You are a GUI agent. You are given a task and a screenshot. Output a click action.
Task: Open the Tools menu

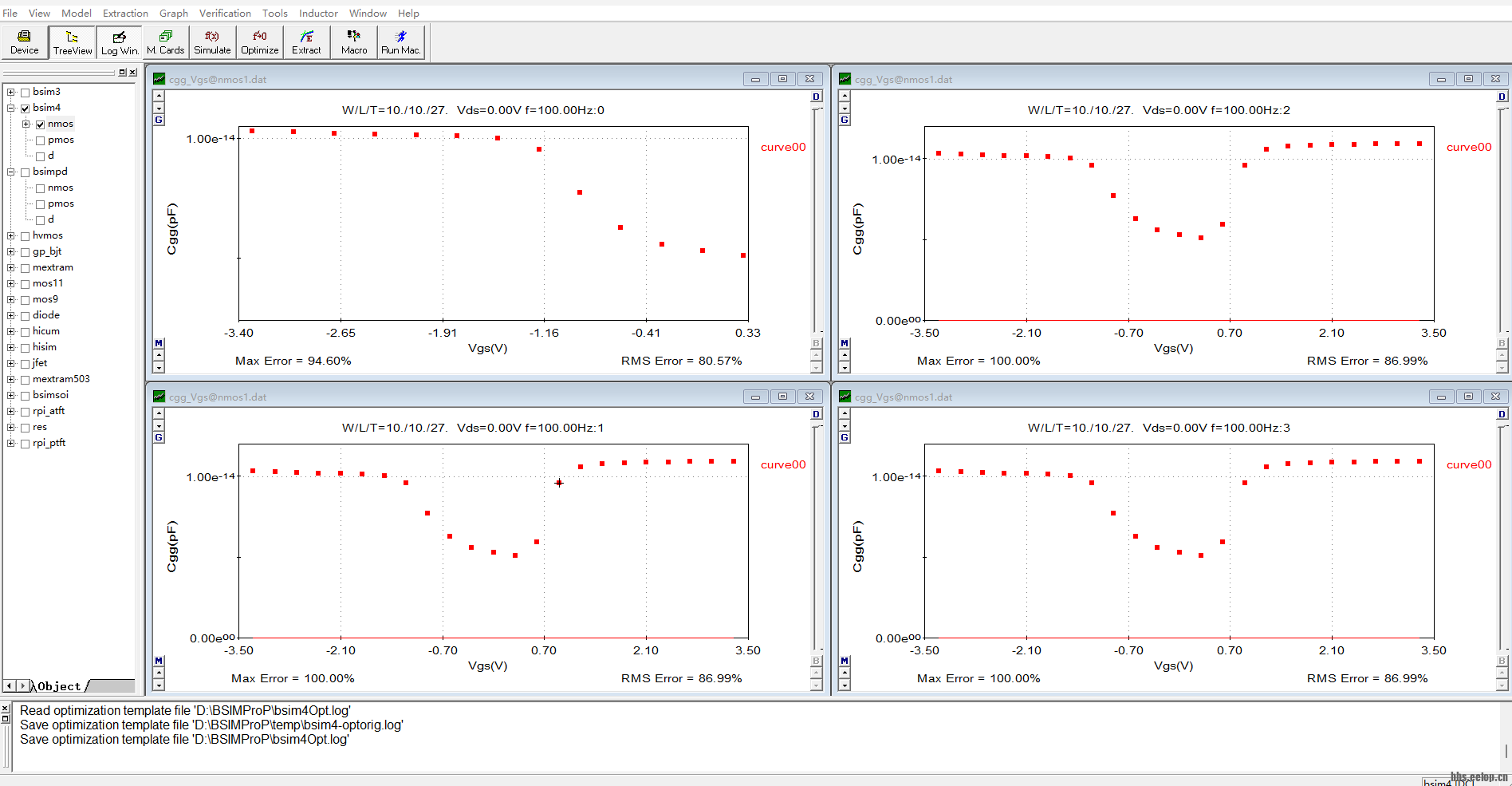275,14
